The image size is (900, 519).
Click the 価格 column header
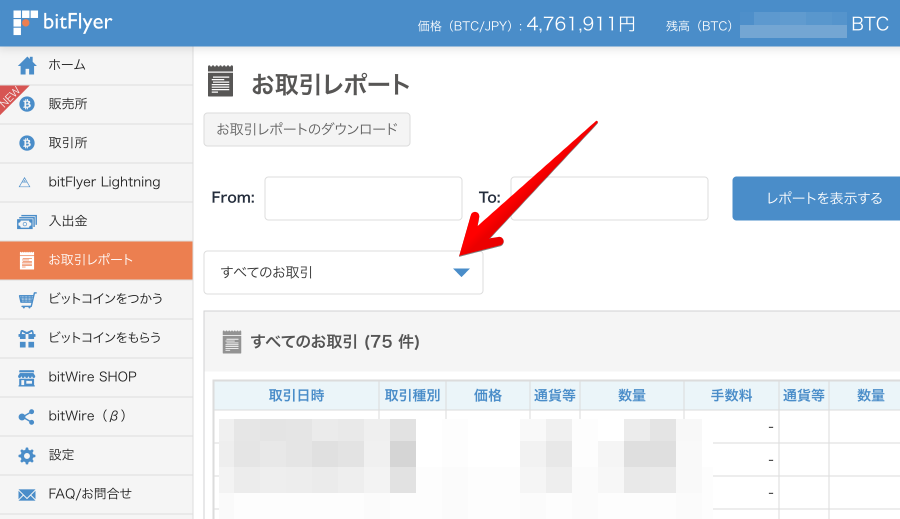pyautogui.click(x=488, y=396)
